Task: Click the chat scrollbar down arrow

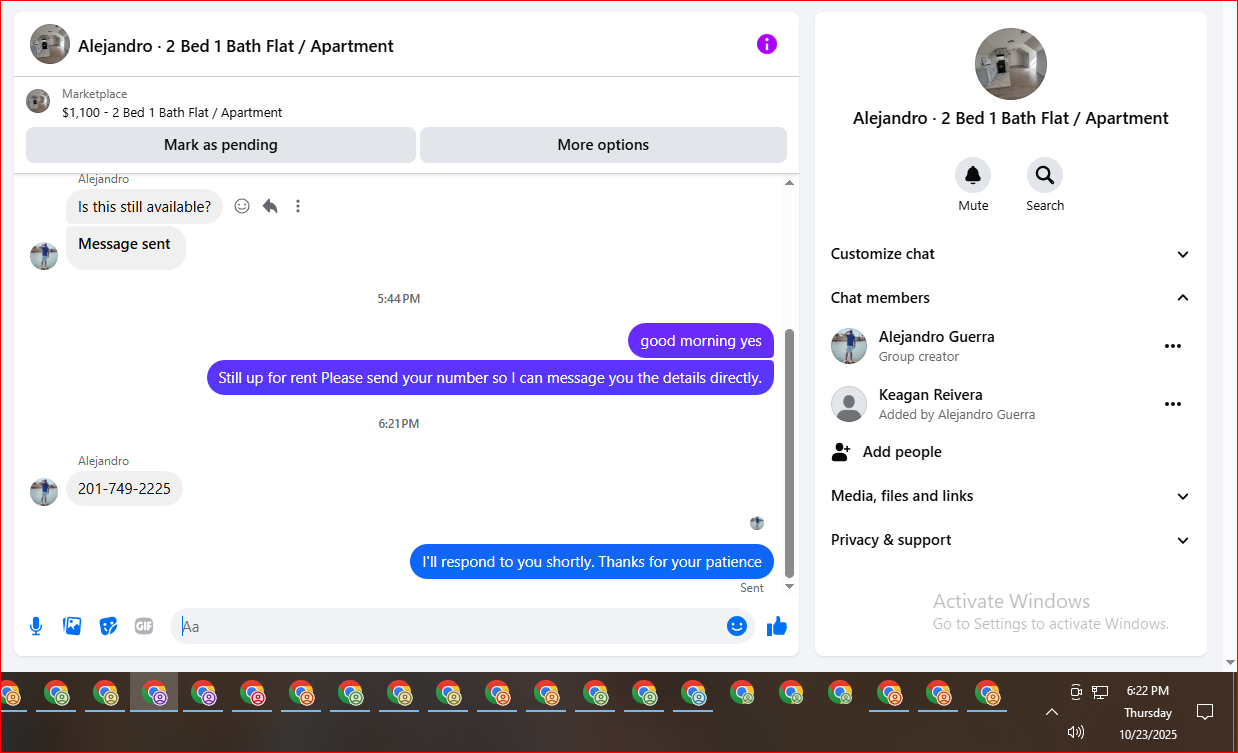Action: (x=789, y=587)
